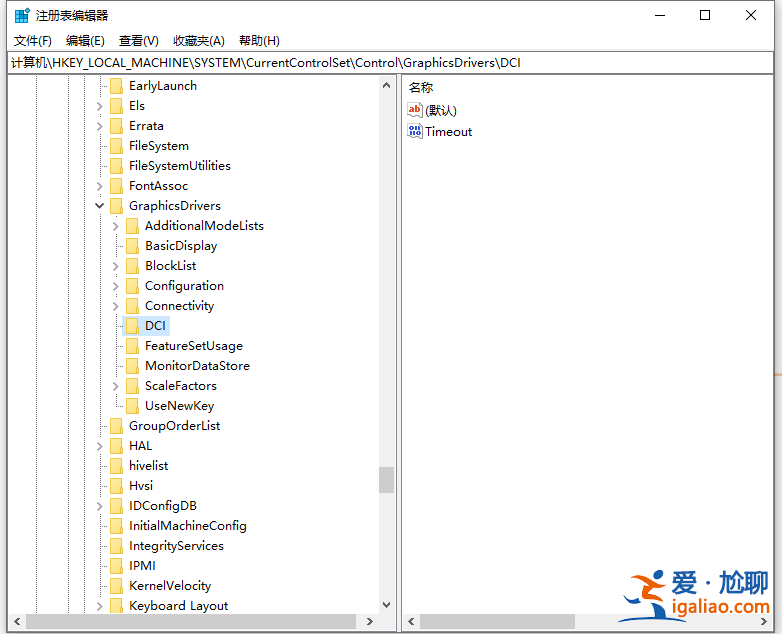
Task: Click the HAL folder icon
Action: coord(116,445)
